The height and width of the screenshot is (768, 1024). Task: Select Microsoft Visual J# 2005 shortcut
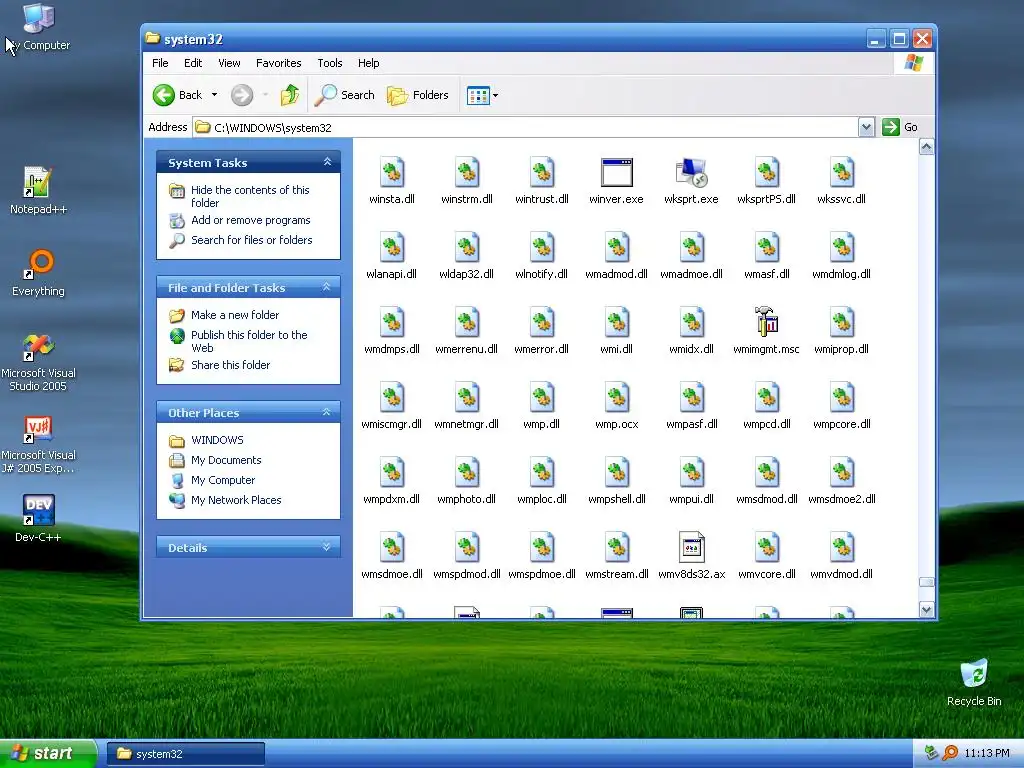pyautogui.click(x=38, y=444)
